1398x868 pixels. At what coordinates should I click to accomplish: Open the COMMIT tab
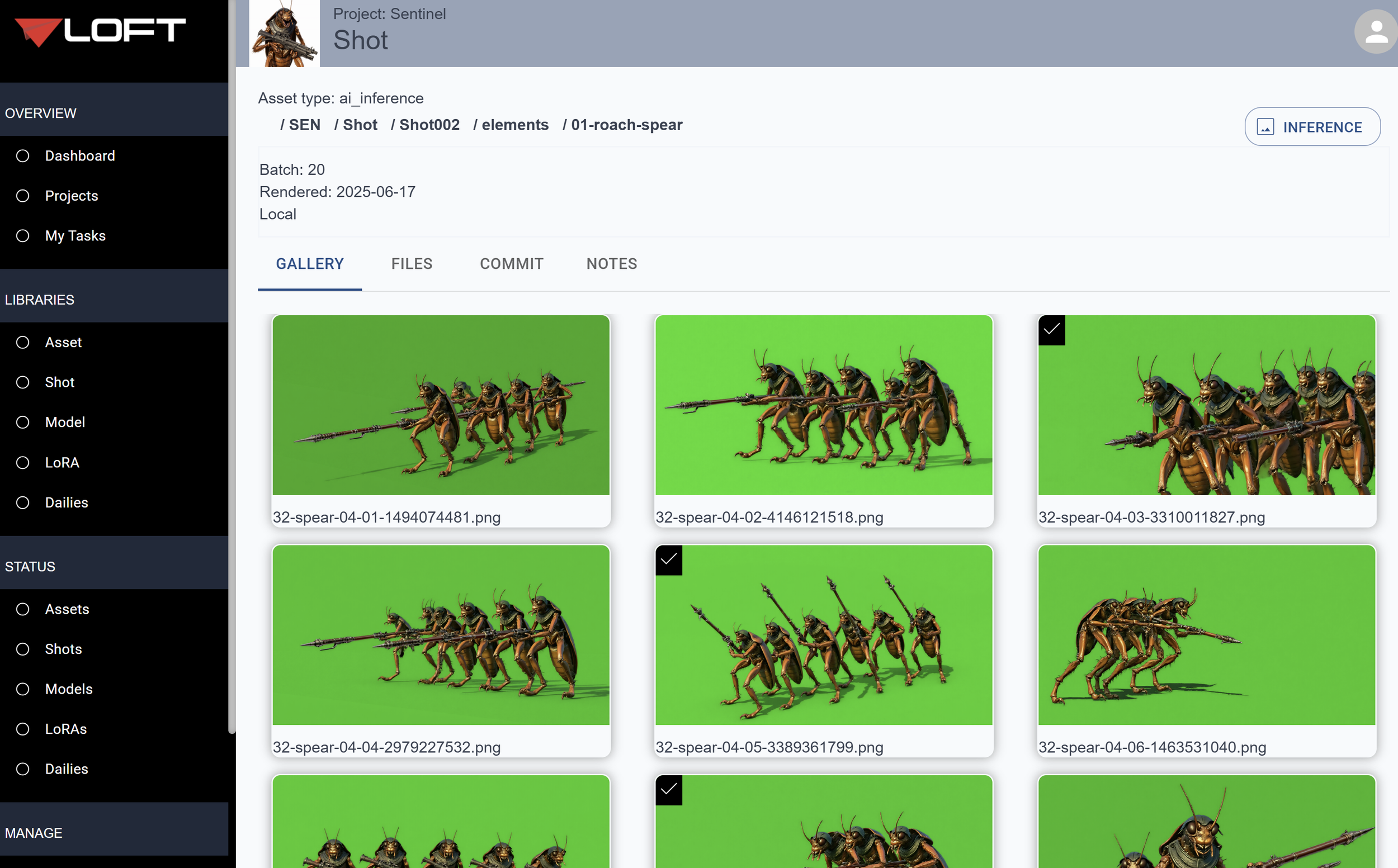coord(511,263)
